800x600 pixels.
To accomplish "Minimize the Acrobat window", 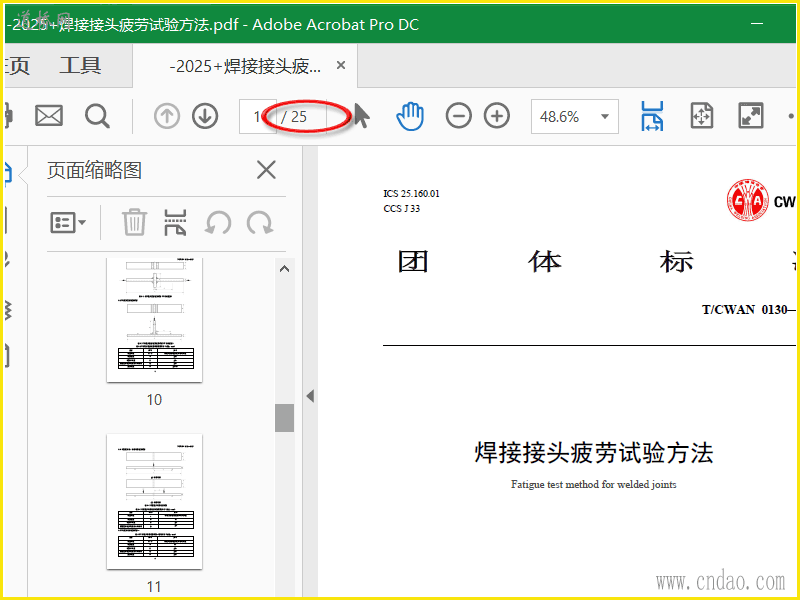I will (x=757, y=23).
